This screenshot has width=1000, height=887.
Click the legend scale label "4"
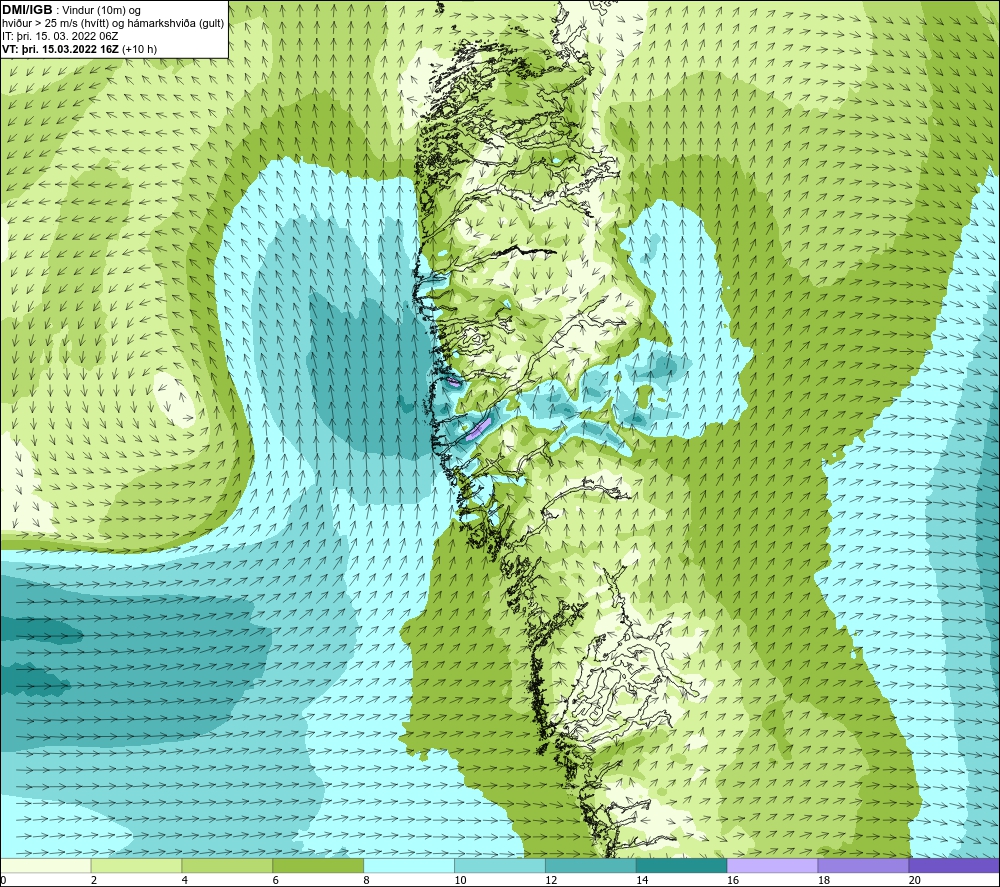(x=185, y=881)
